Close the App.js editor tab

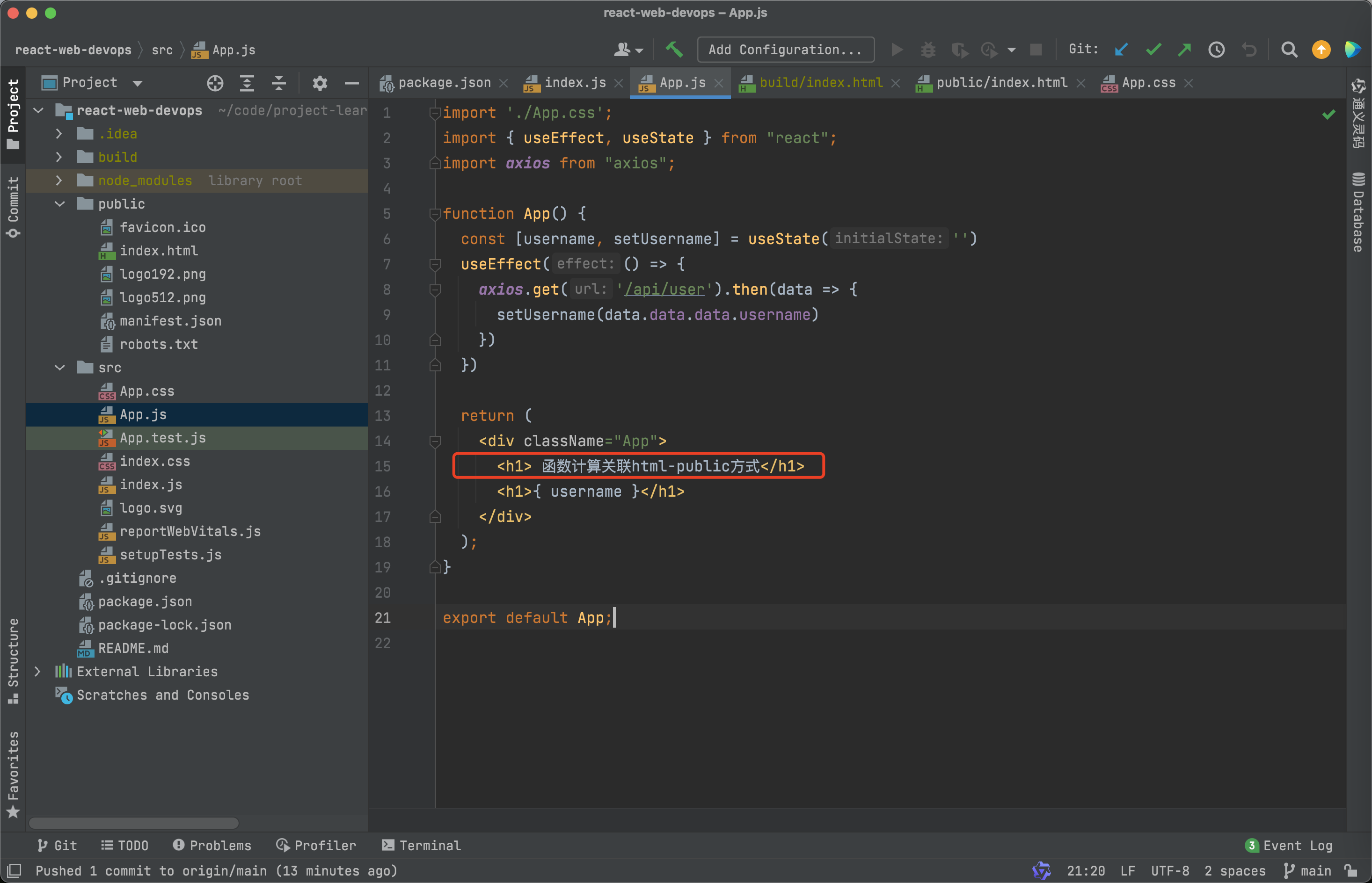(x=719, y=84)
